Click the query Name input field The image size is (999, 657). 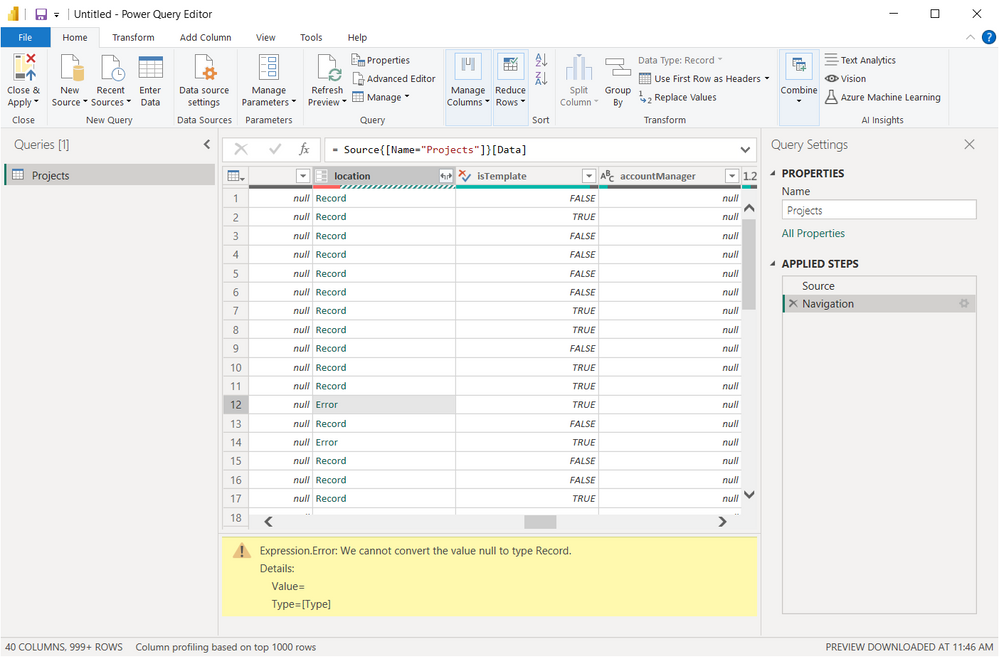tap(879, 210)
